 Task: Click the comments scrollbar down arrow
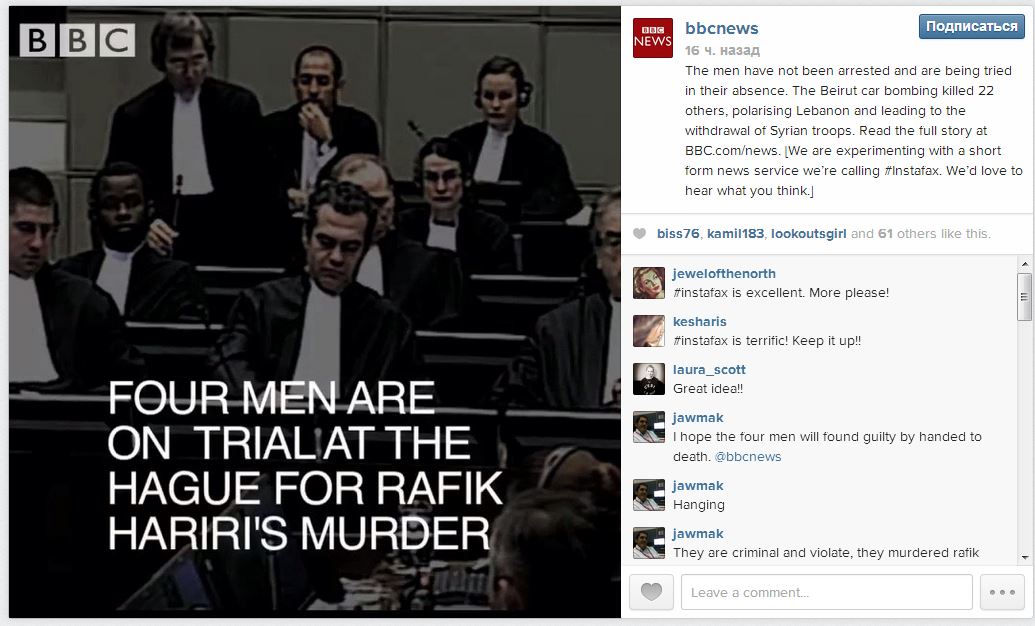1024,558
